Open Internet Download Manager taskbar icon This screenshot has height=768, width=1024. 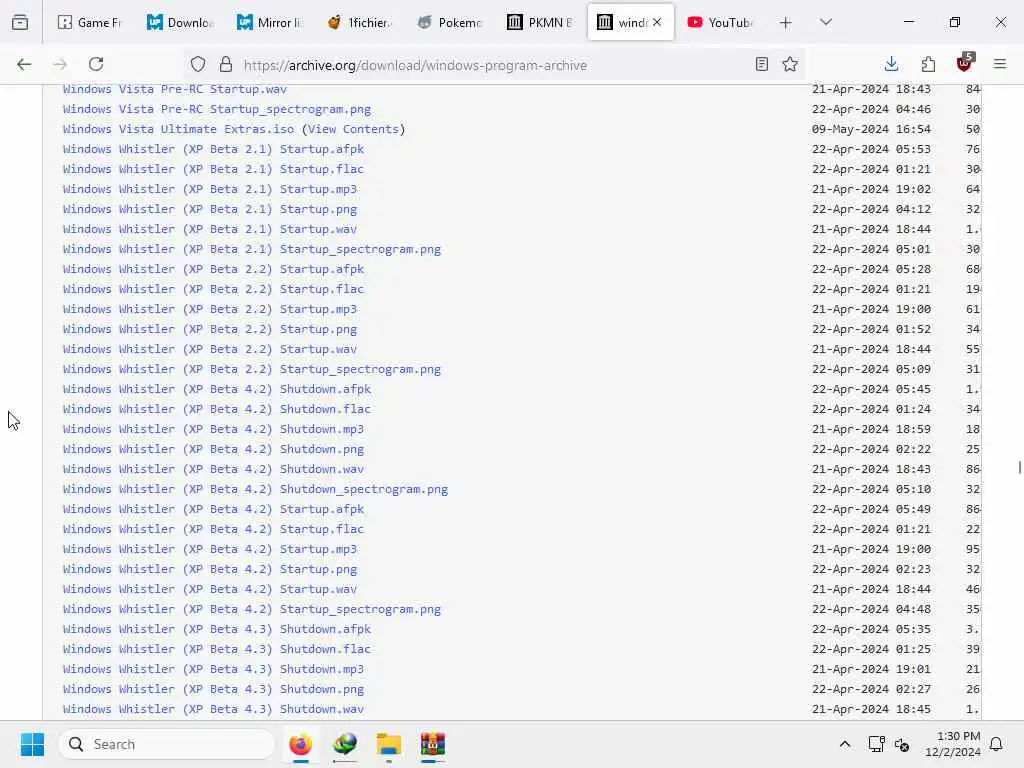345,744
